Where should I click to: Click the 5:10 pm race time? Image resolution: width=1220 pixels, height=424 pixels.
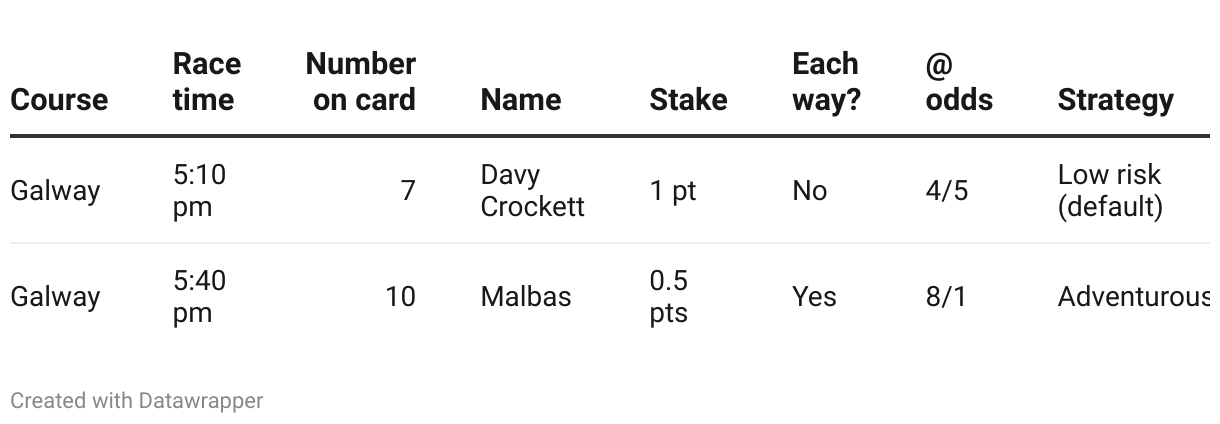point(199,190)
